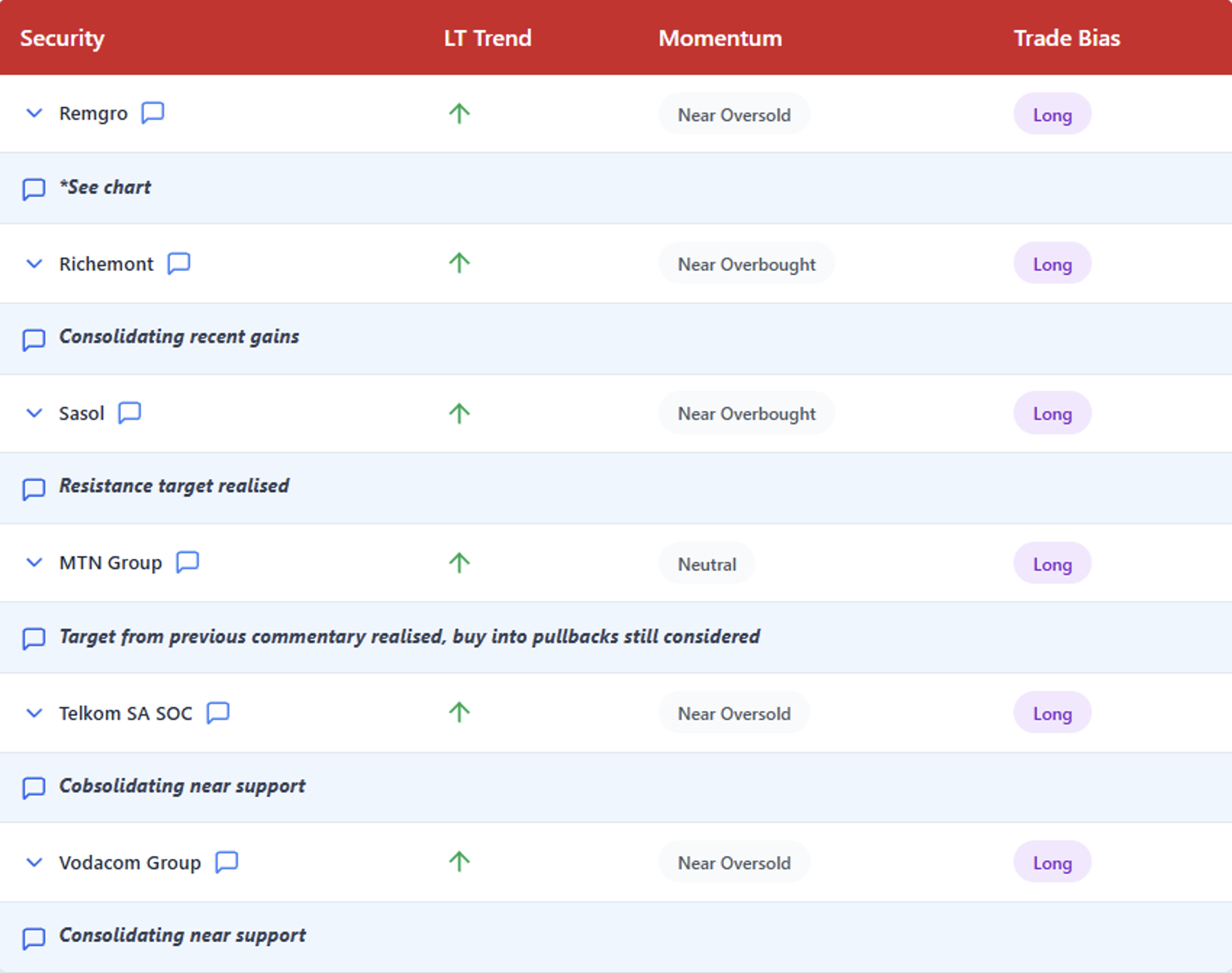This screenshot has height=973, width=1232.
Task: Click the comment icon beside 'Cobsolidating near support'
Action: (34, 787)
